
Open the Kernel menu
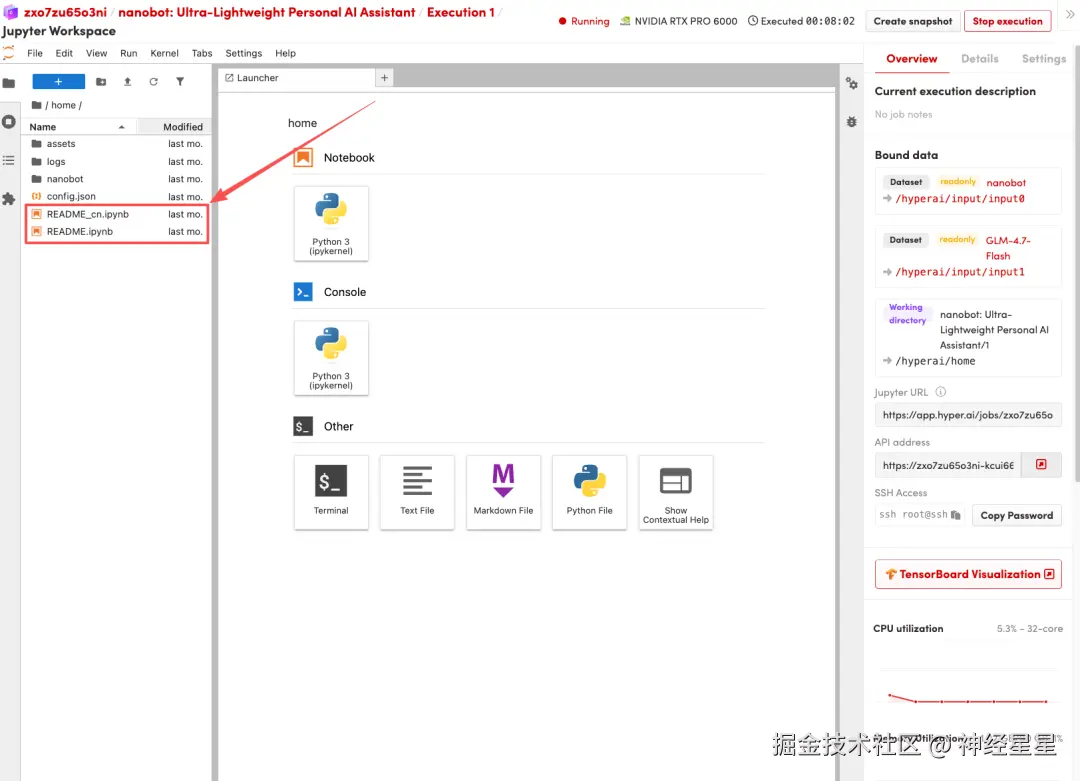click(x=164, y=53)
